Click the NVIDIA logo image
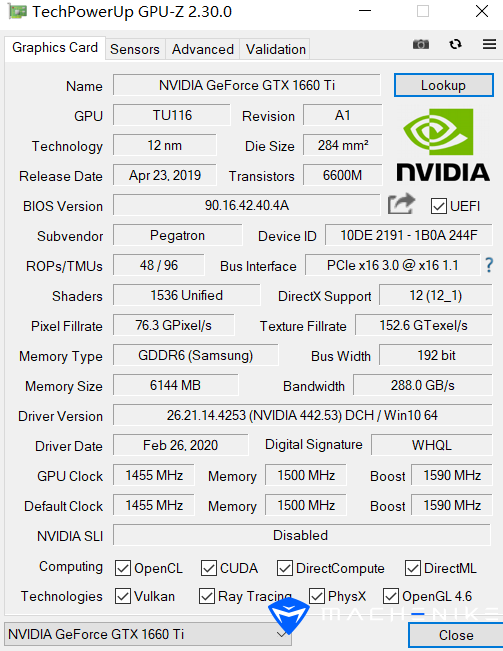The image size is (503, 651). (x=443, y=144)
